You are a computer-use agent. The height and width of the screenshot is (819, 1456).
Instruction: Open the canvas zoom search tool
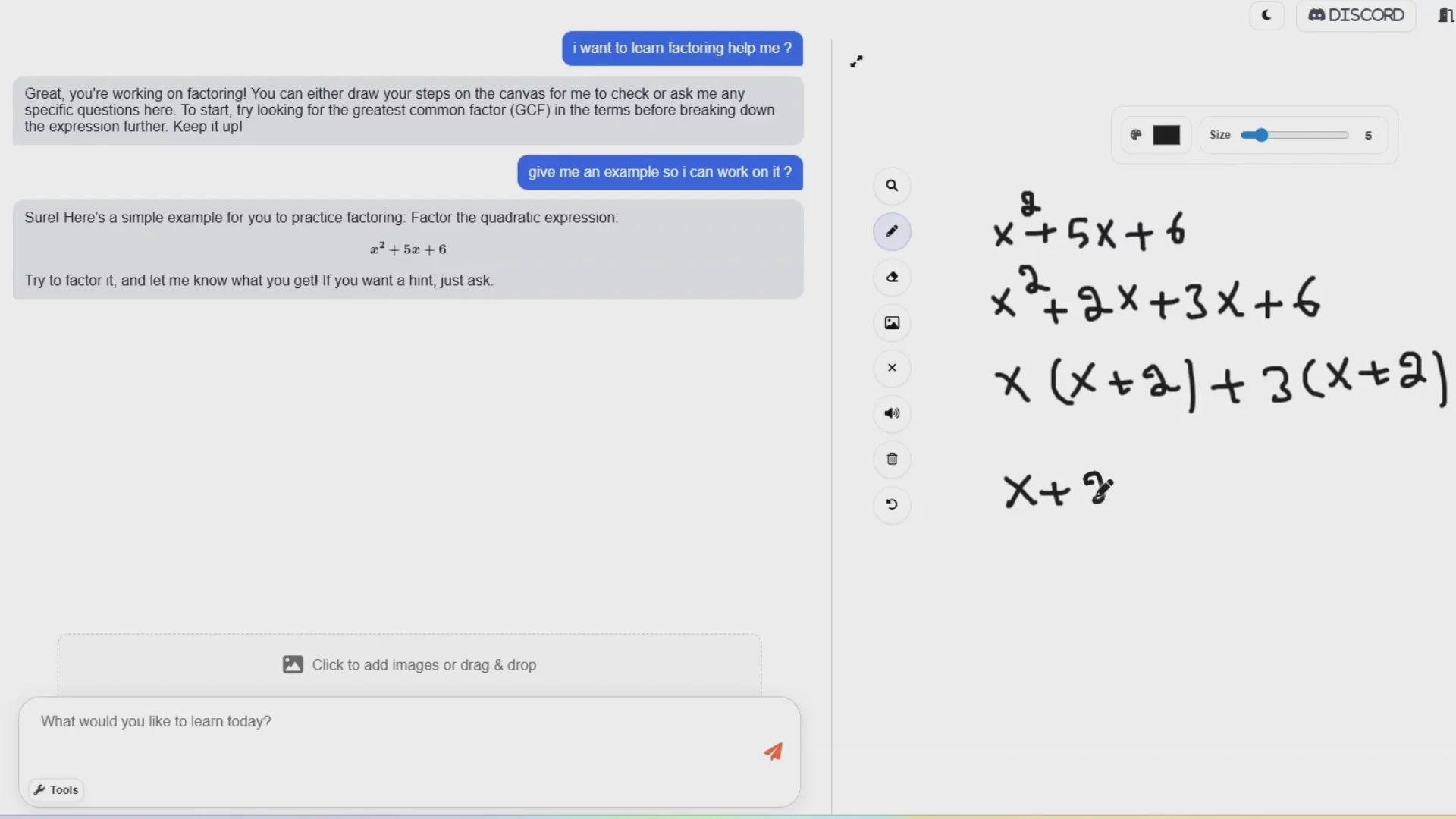pyautogui.click(x=892, y=186)
